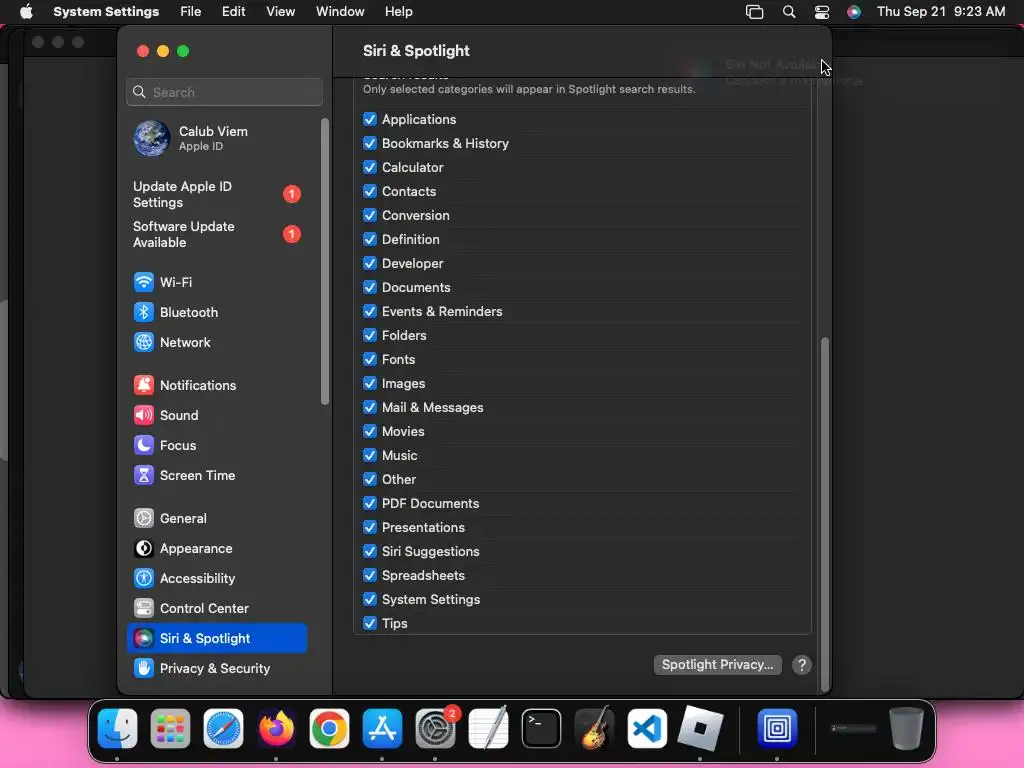Launch Safari from the Dock
This screenshot has height=768, width=1024.
tap(223, 728)
